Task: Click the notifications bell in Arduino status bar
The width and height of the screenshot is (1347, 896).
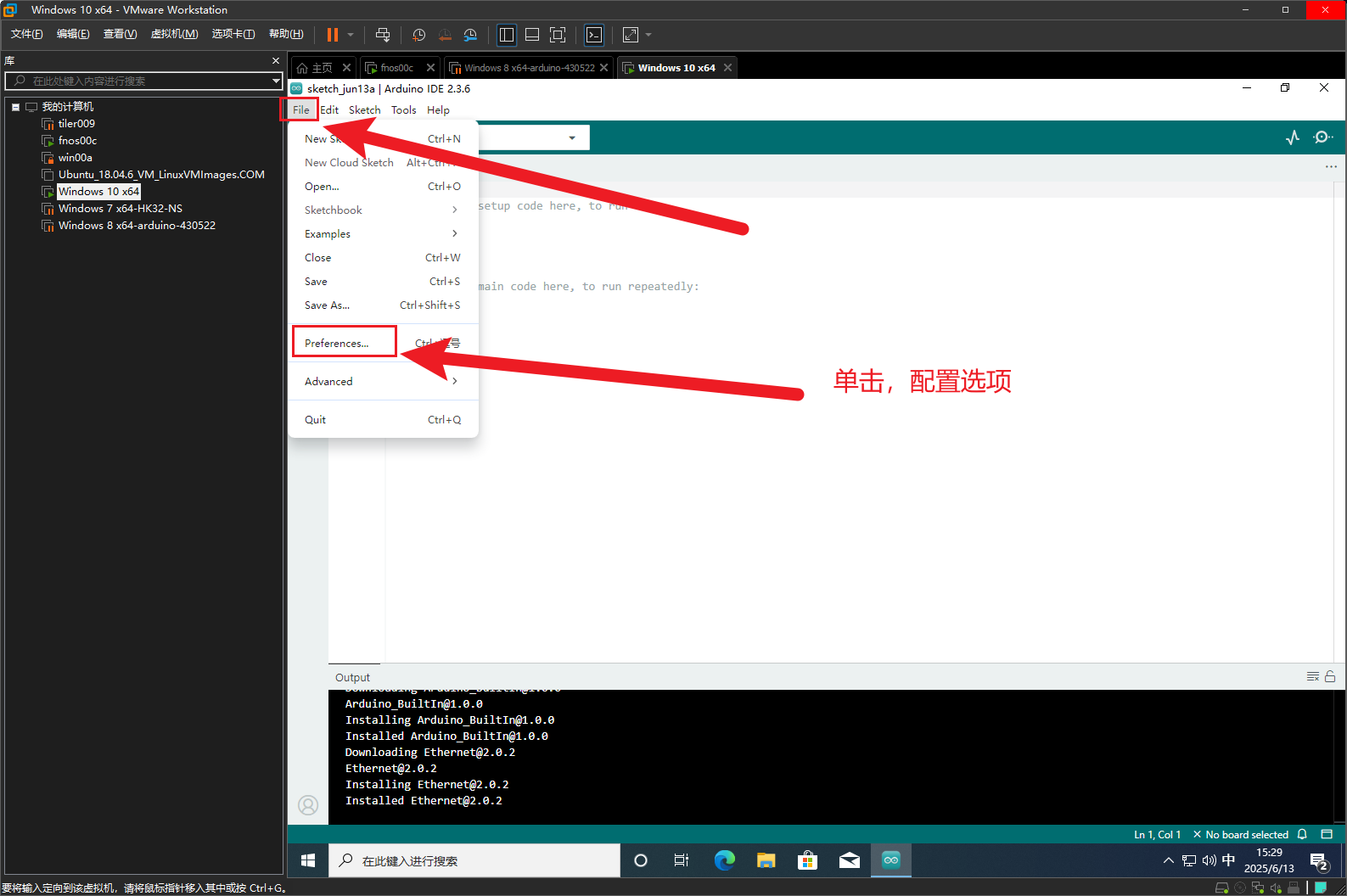Action: pyautogui.click(x=1302, y=835)
